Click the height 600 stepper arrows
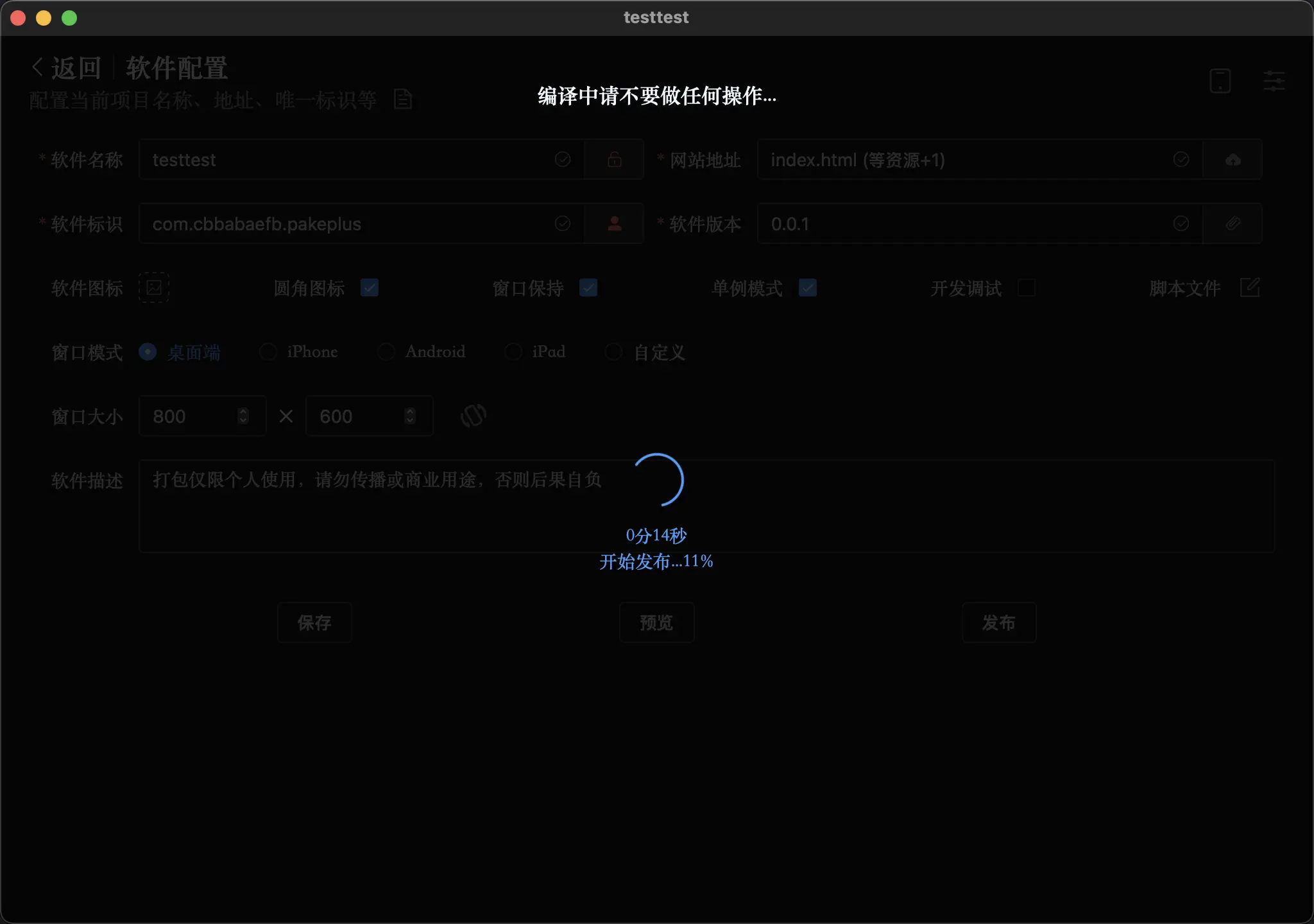 tap(410, 416)
